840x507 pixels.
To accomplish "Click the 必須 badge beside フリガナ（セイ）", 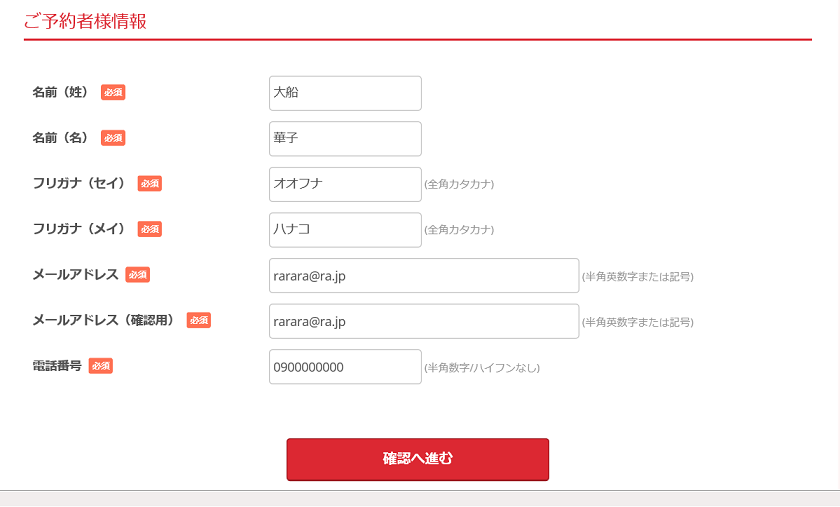I will [x=149, y=183].
